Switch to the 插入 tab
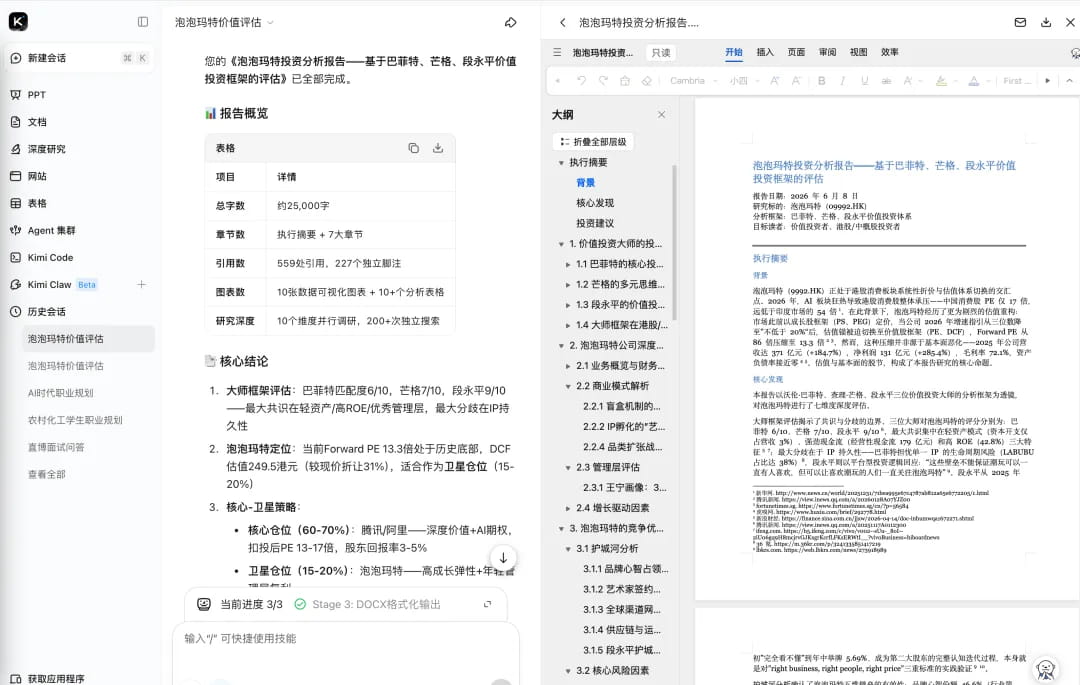1080x685 pixels. 765,52
